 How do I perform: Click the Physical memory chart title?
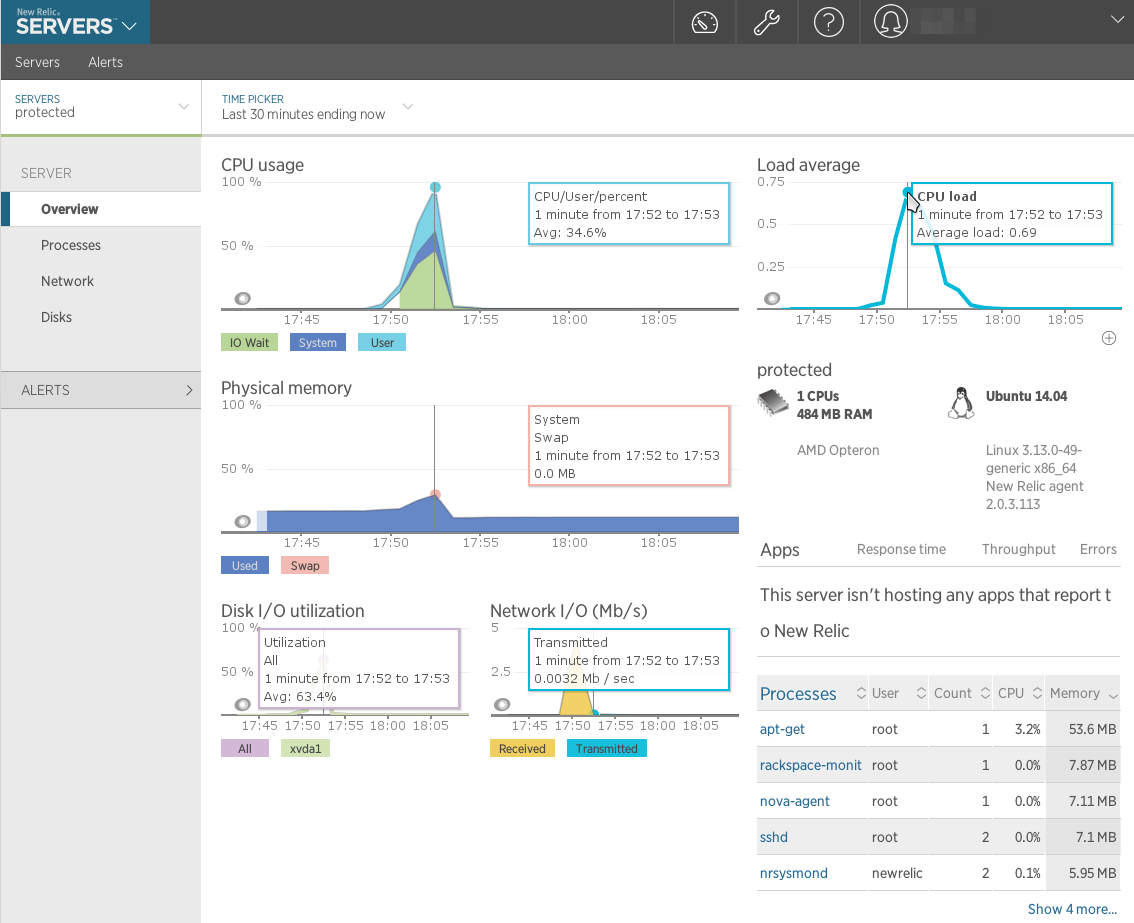(x=286, y=388)
